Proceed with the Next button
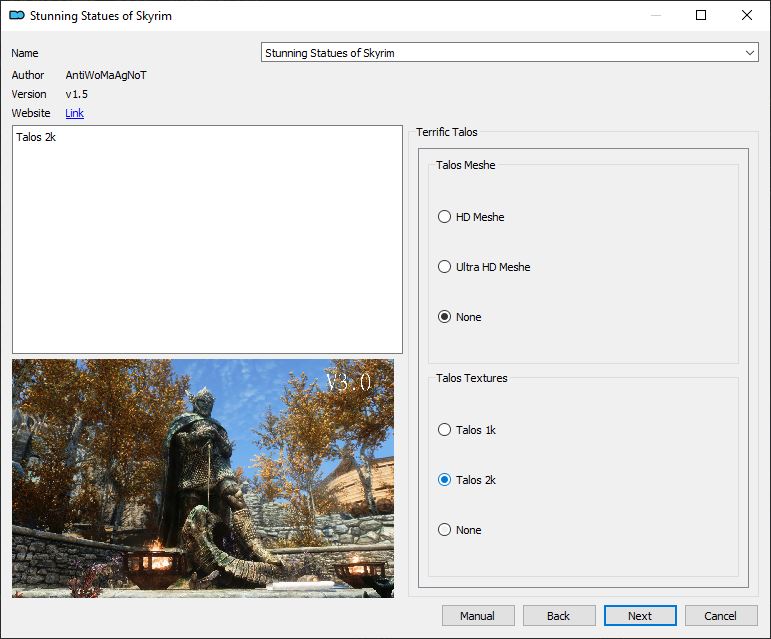771x639 pixels. pyautogui.click(x=640, y=615)
